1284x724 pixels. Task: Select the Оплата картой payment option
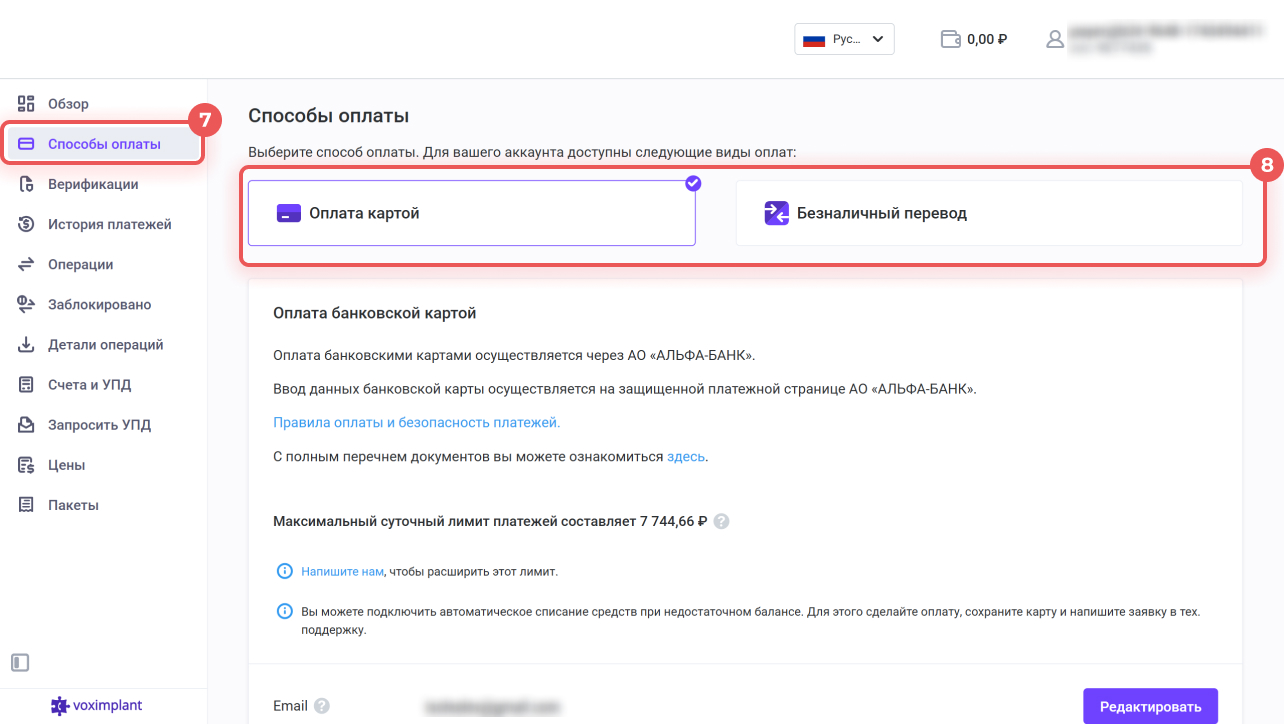click(471, 213)
